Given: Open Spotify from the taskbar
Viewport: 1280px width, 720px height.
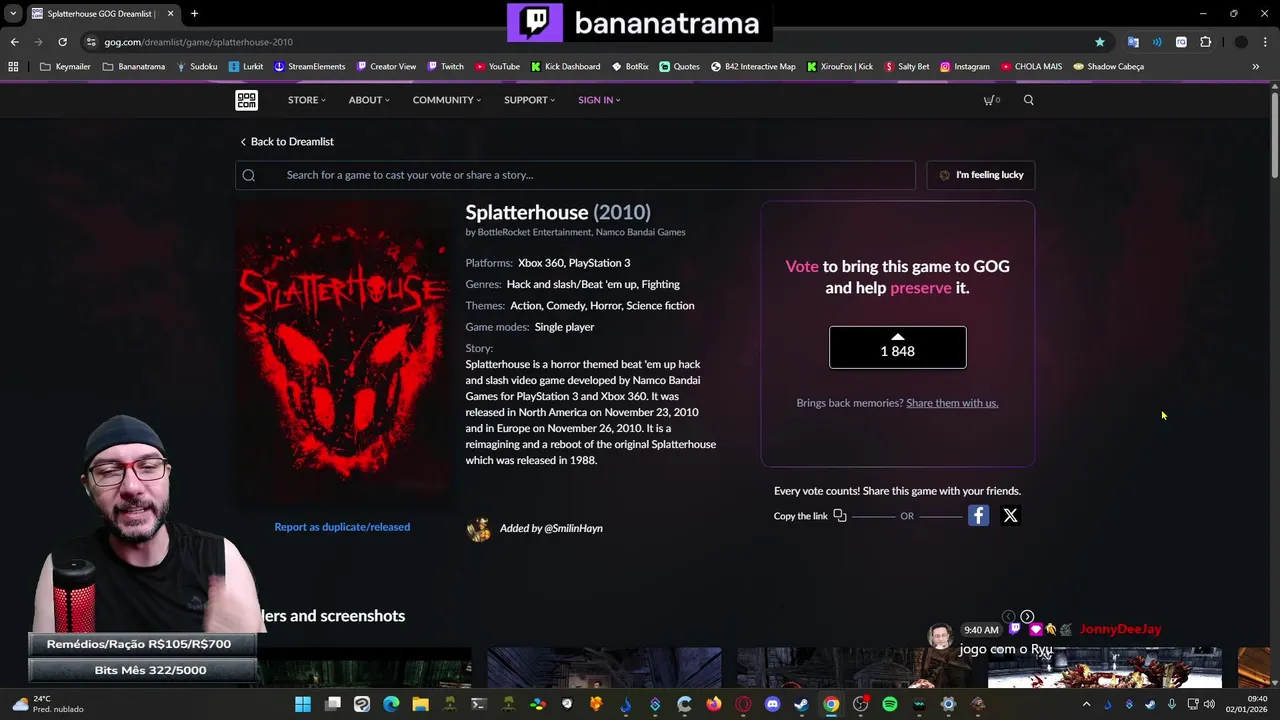Looking at the screenshot, I should pos(889,704).
